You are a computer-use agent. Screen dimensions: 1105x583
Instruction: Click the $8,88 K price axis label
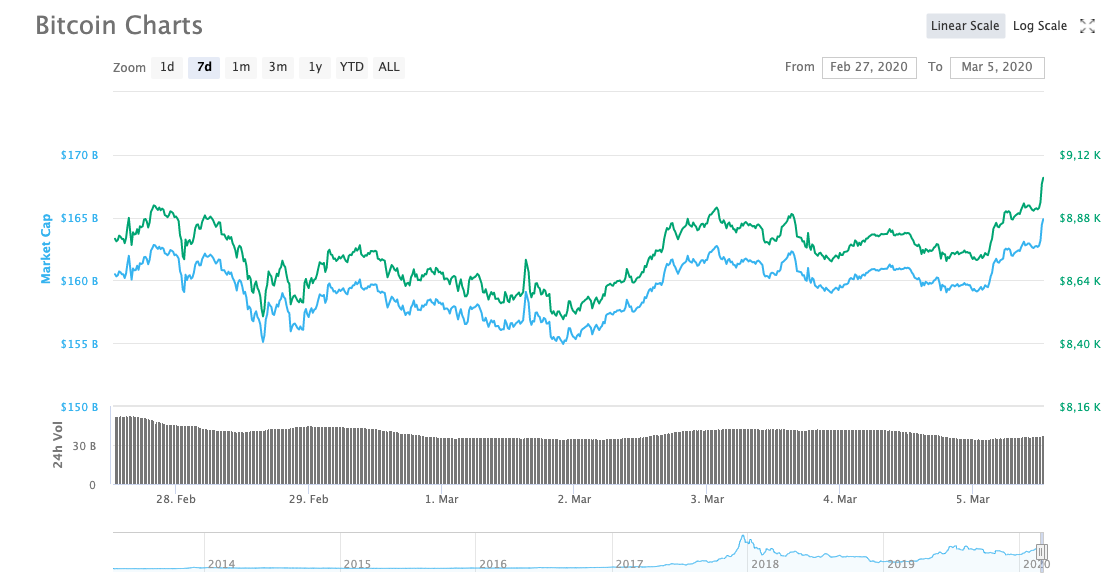point(1080,218)
